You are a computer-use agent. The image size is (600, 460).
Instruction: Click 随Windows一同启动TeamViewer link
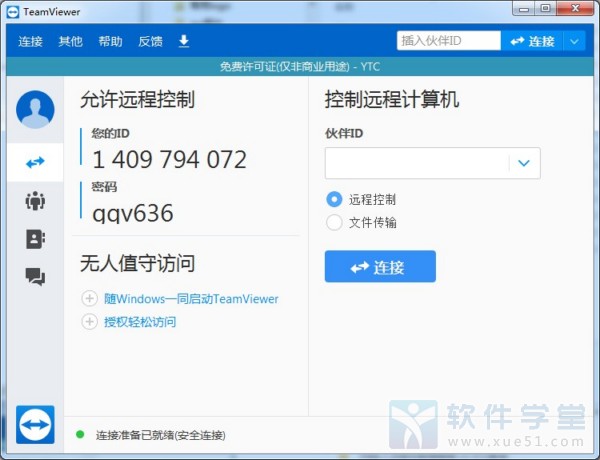pos(191,299)
